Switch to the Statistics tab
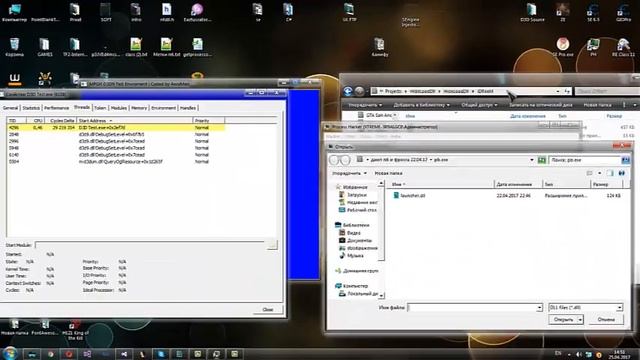This screenshot has width=640, height=360. pyautogui.click(x=31, y=108)
